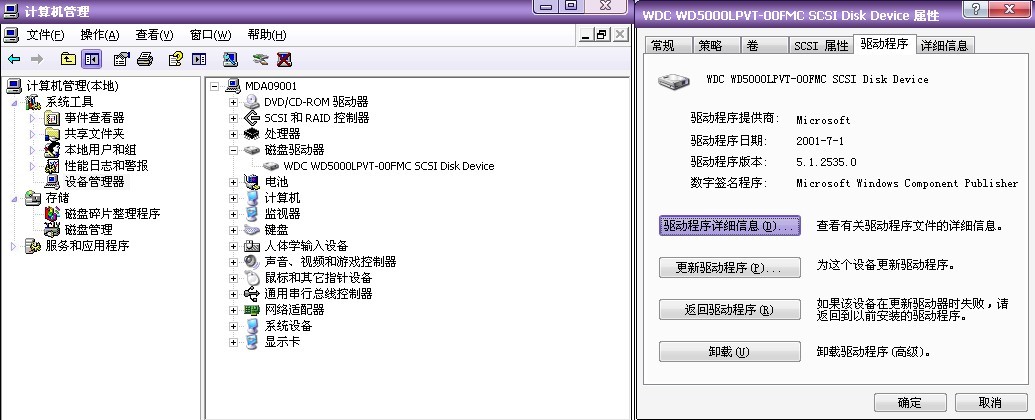The height and width of the screenshot is (420, 1035).
Task: Click the 驱动程序详细信息(D)... button
Action: 729,226
